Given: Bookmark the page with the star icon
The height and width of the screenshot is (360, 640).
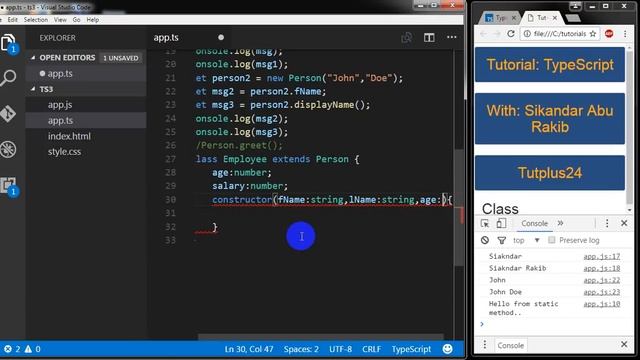Looking at the screenshot, I should coord(593,34).
